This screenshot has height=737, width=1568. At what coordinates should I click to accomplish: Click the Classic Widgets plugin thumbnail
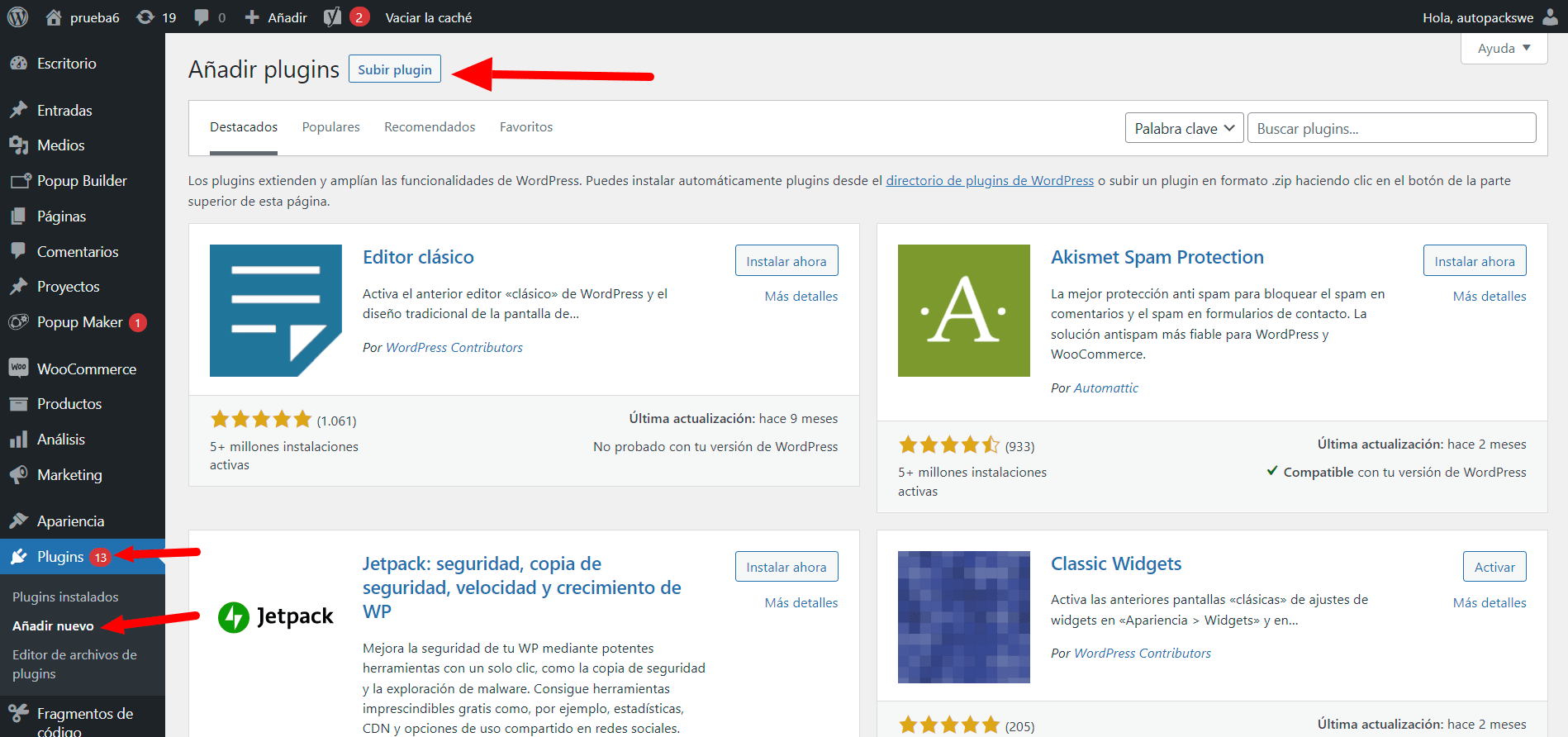coord(964,617)
